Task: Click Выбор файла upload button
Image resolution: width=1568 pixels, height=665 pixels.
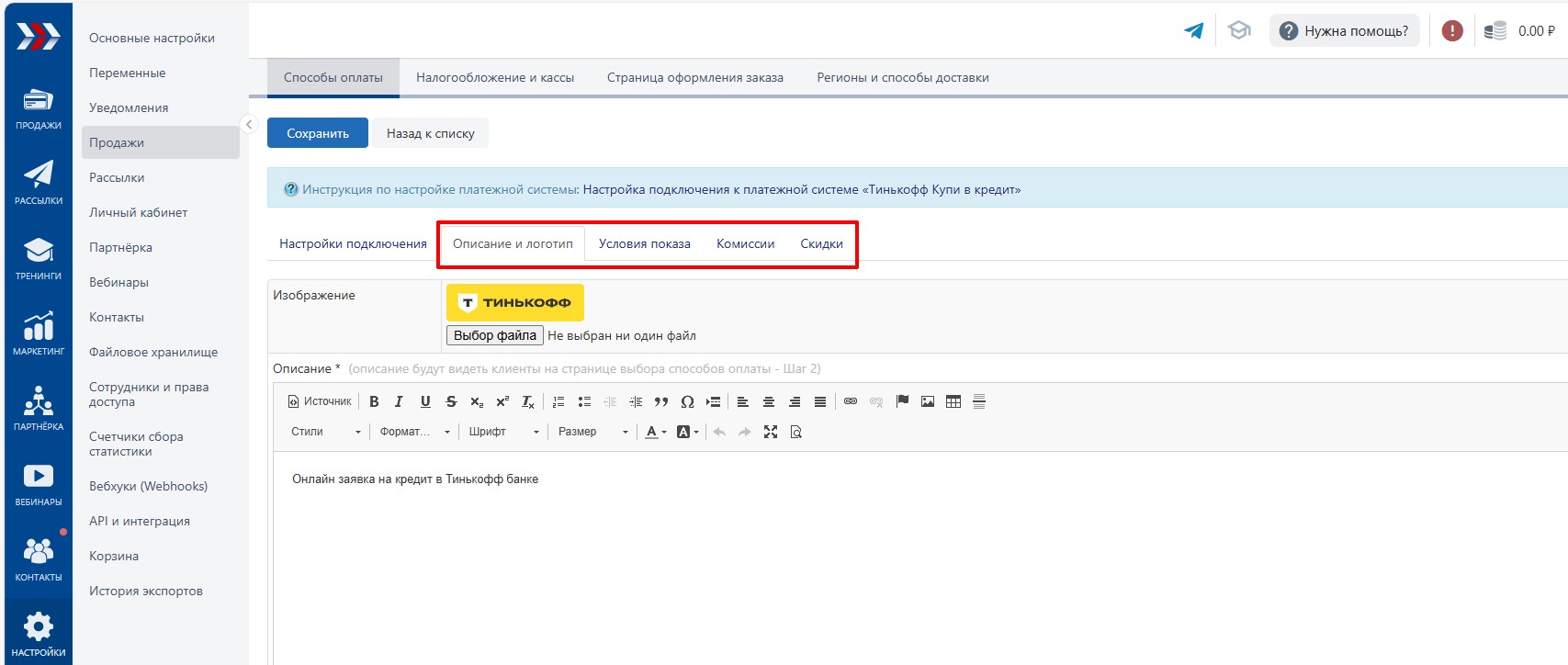Action: click(495, 335)
